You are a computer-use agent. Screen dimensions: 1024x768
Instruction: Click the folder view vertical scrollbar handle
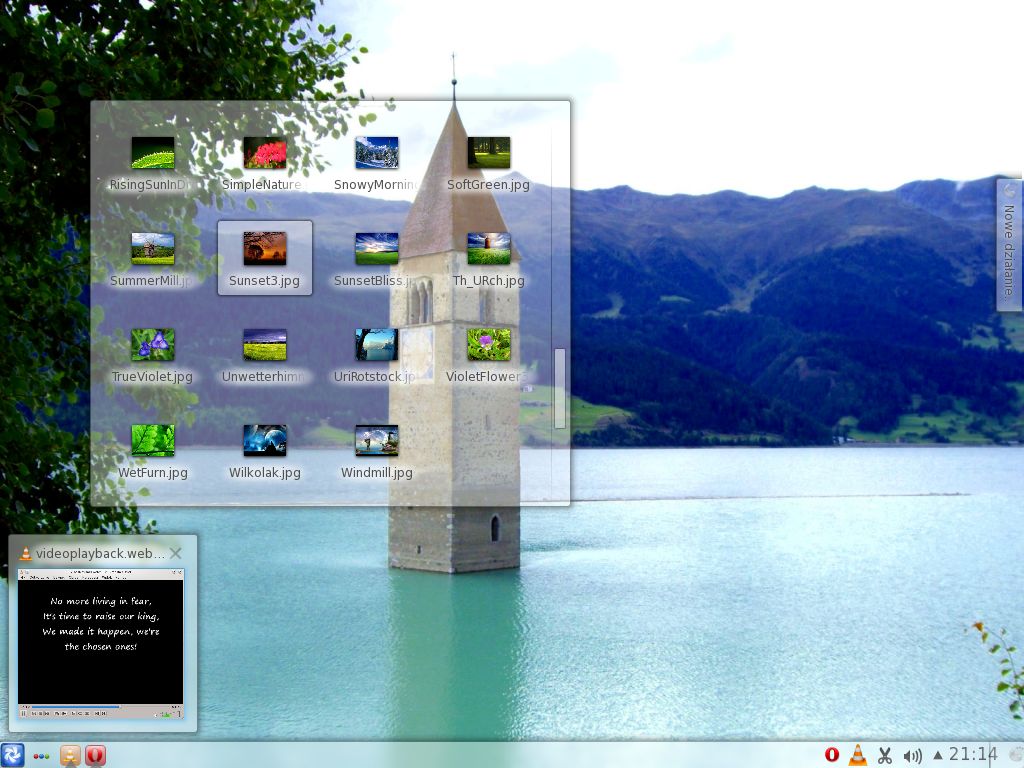click(x=560, y=389)
